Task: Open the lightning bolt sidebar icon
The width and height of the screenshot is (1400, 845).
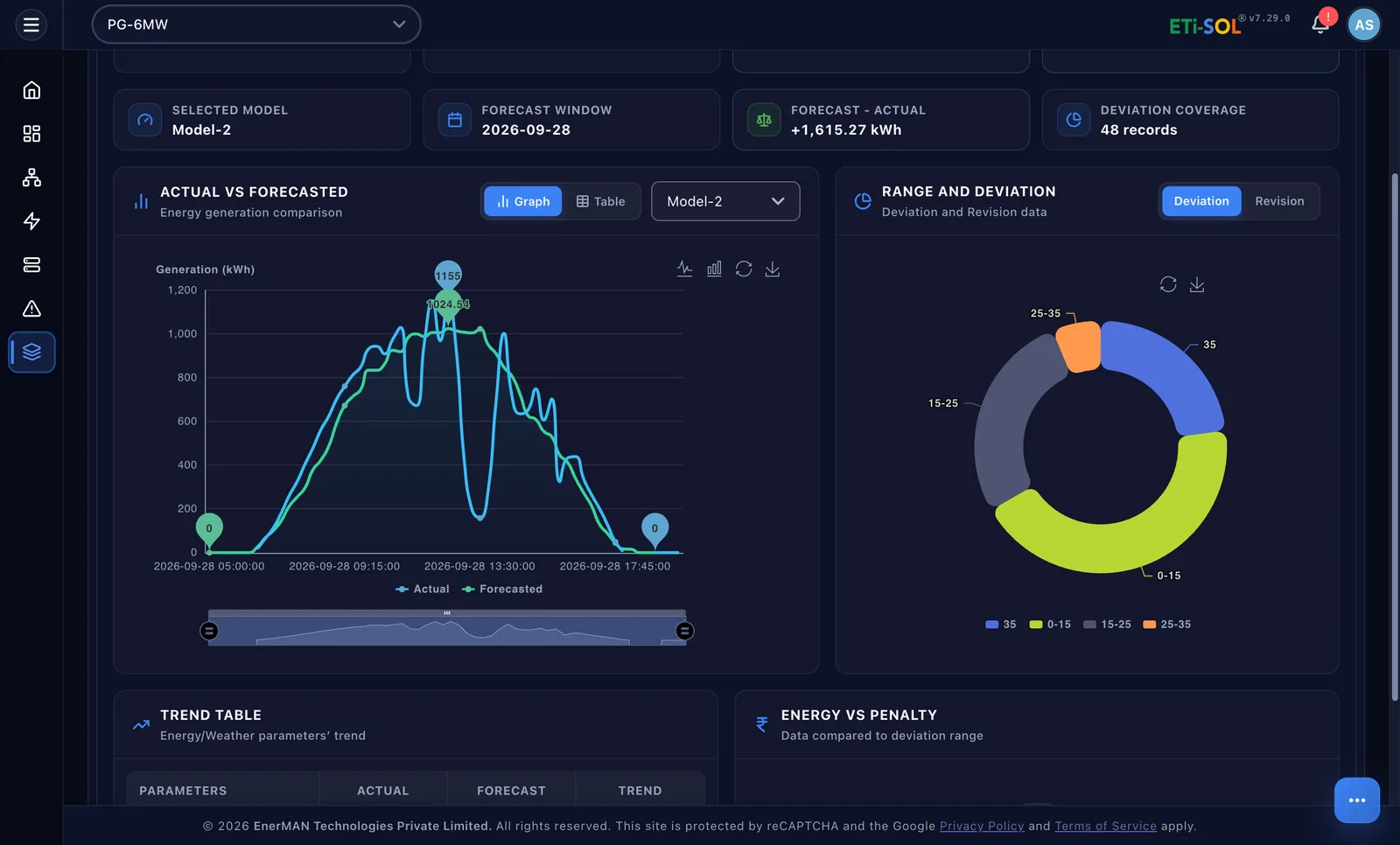Action: pyautogui.click(x=31, y=221)
